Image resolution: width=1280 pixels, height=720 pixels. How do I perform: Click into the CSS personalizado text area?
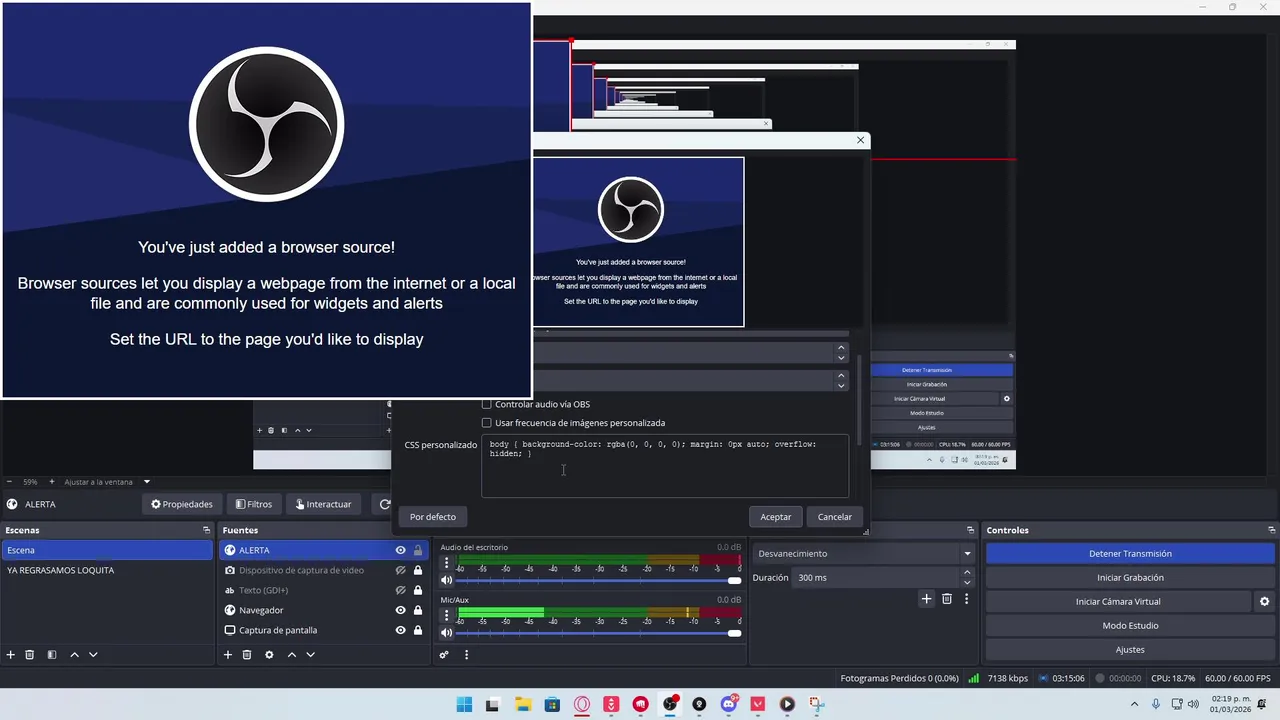click(665, 465)
